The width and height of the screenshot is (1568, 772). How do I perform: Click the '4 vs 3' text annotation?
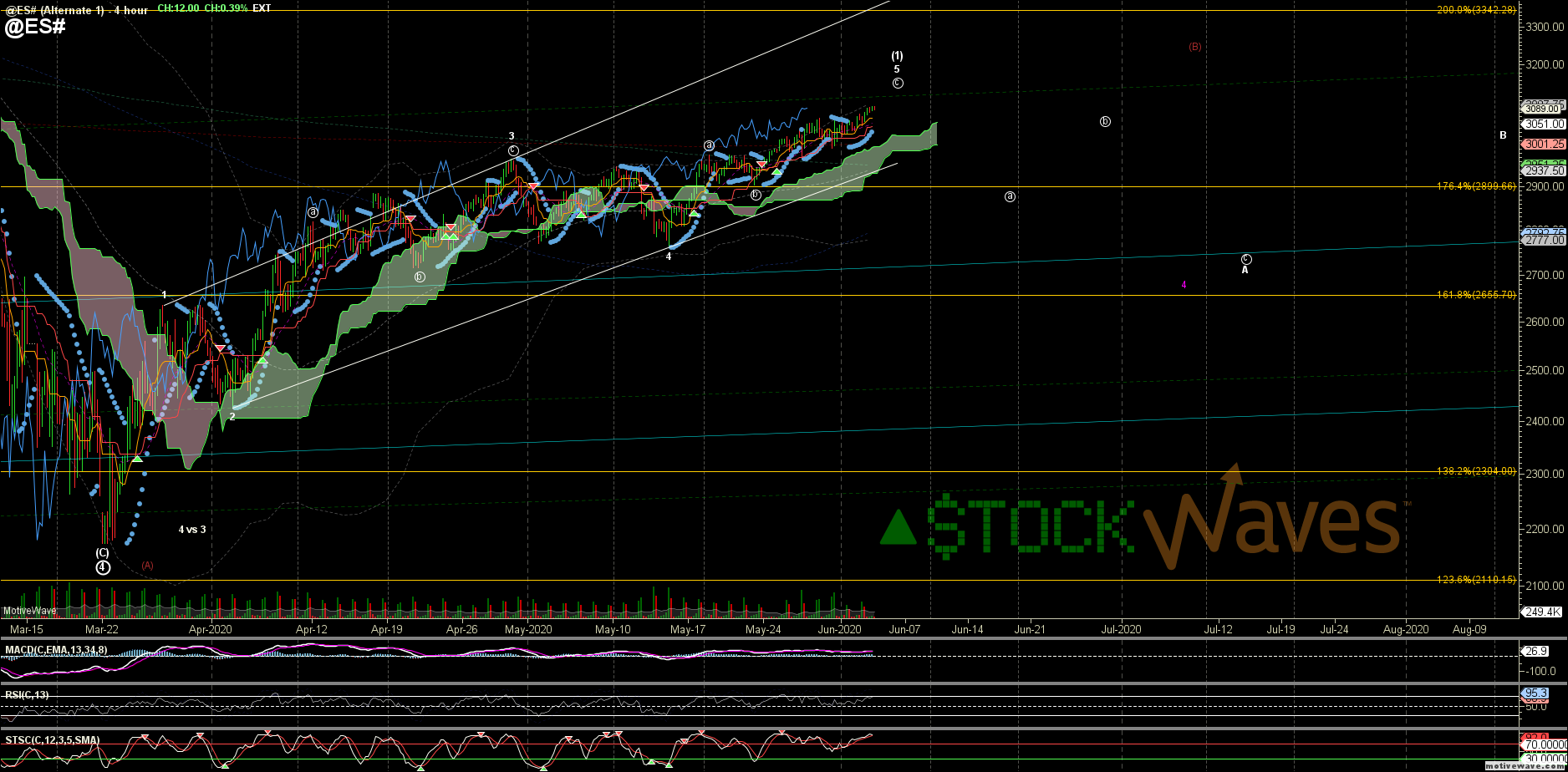191,529
